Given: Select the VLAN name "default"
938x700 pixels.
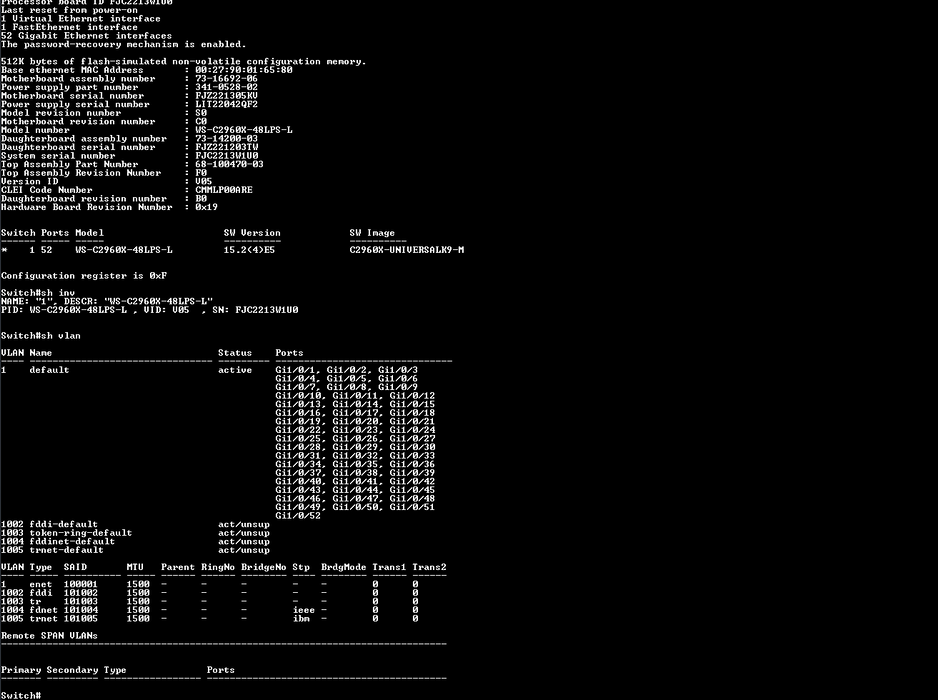Looking at the screenshot, I should coord(49,370).
